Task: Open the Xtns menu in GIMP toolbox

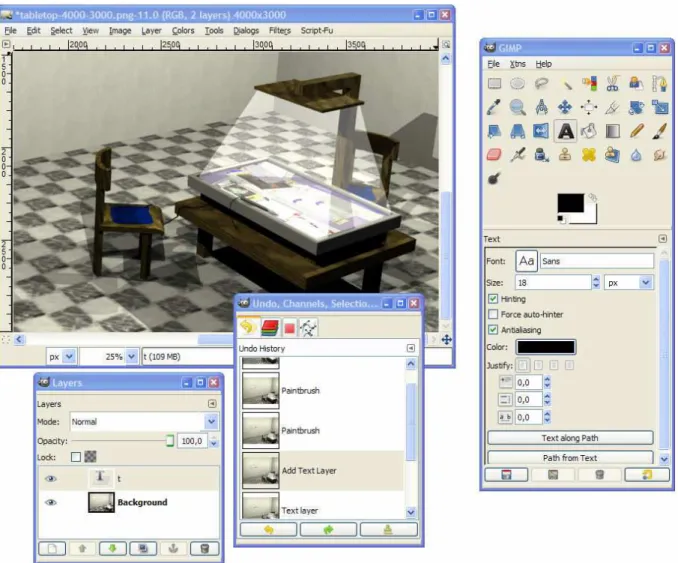Action: (x=518, y=64)
